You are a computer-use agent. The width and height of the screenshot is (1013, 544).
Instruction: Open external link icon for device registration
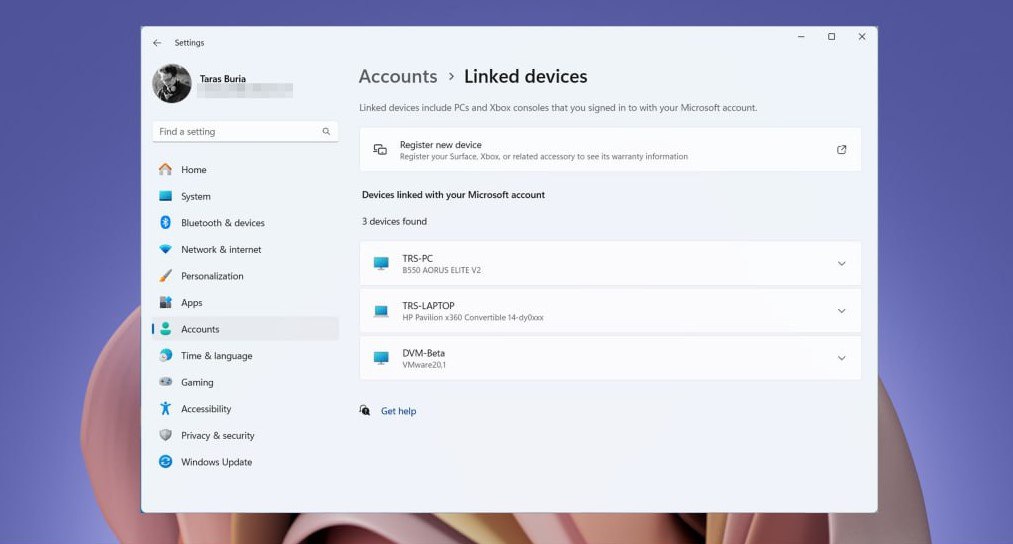(x=841, y=149)
